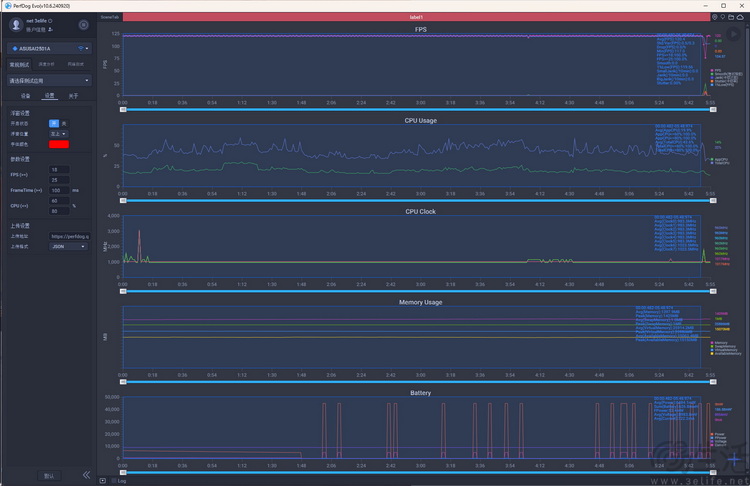Open the 关于 about sub-tab

(x=73, y=96)
